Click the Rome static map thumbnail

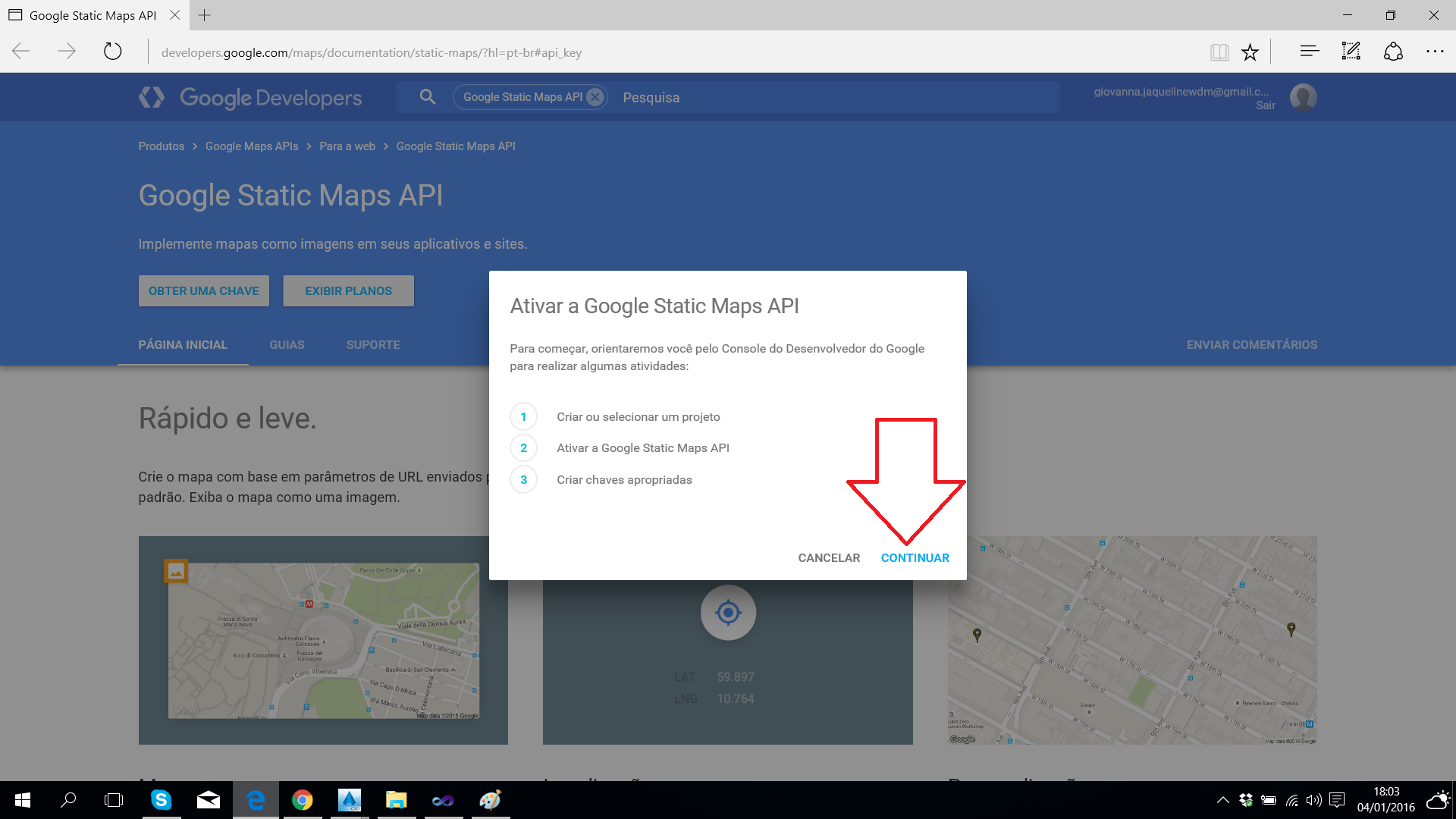click(x=323, y=641)
